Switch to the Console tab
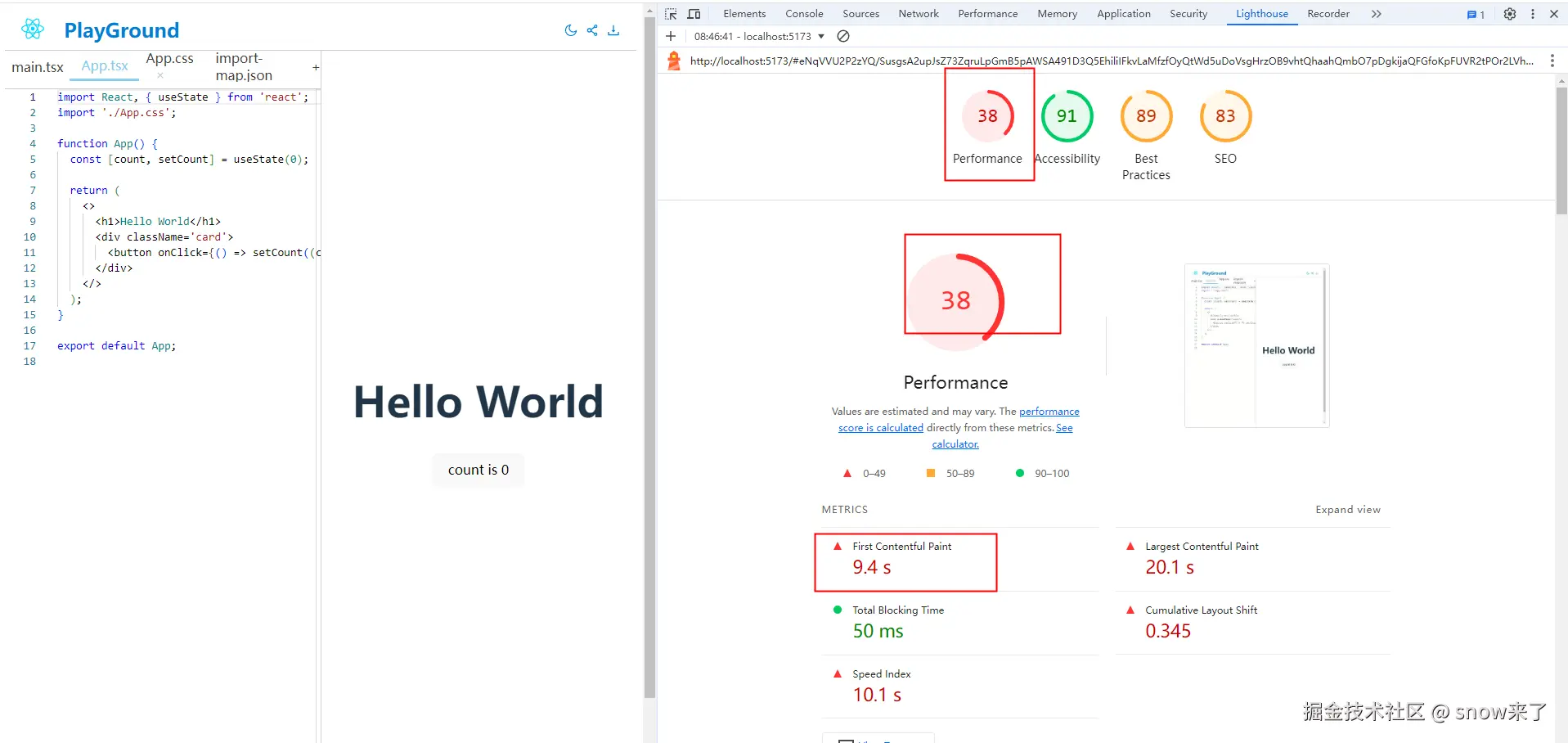1568x743 pixels. [804, 14]
